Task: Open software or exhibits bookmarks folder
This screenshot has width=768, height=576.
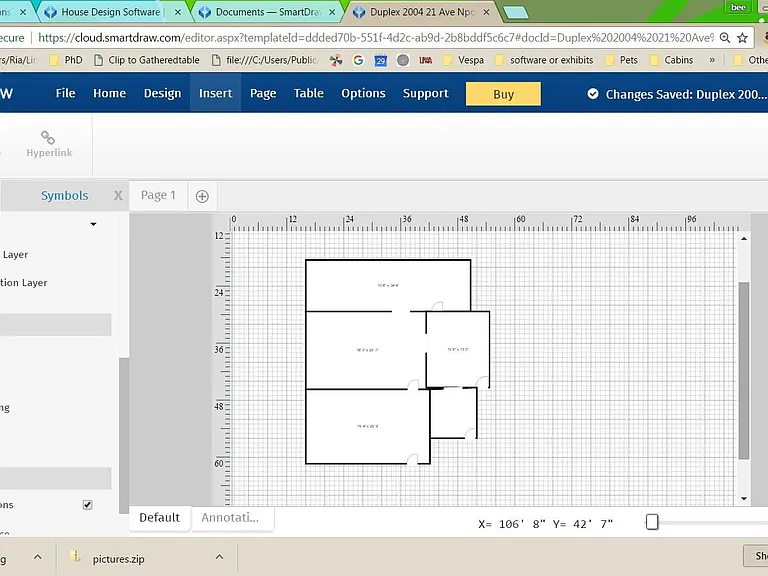Action: coord(544,60)
